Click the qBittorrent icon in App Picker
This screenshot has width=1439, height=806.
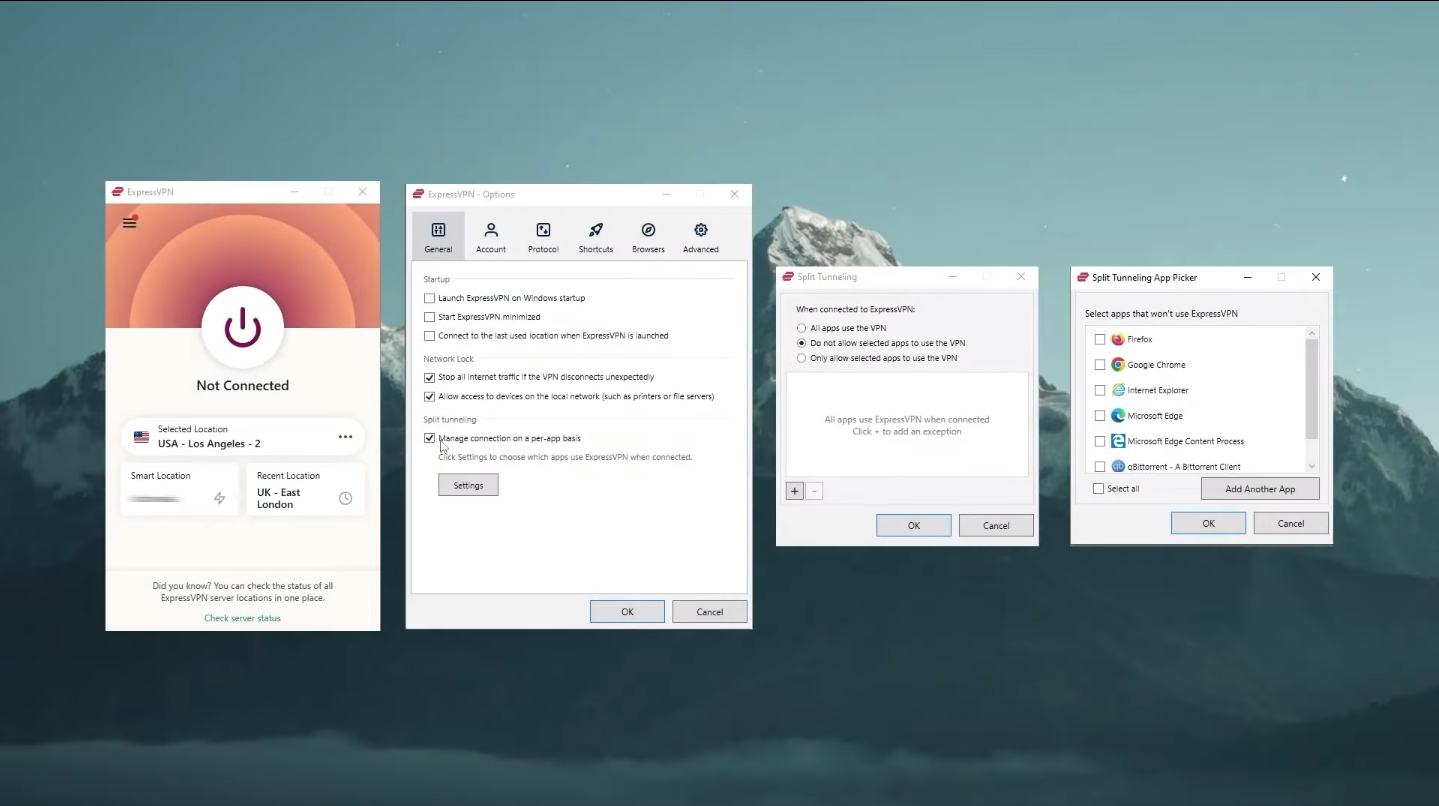[1118, 466]
